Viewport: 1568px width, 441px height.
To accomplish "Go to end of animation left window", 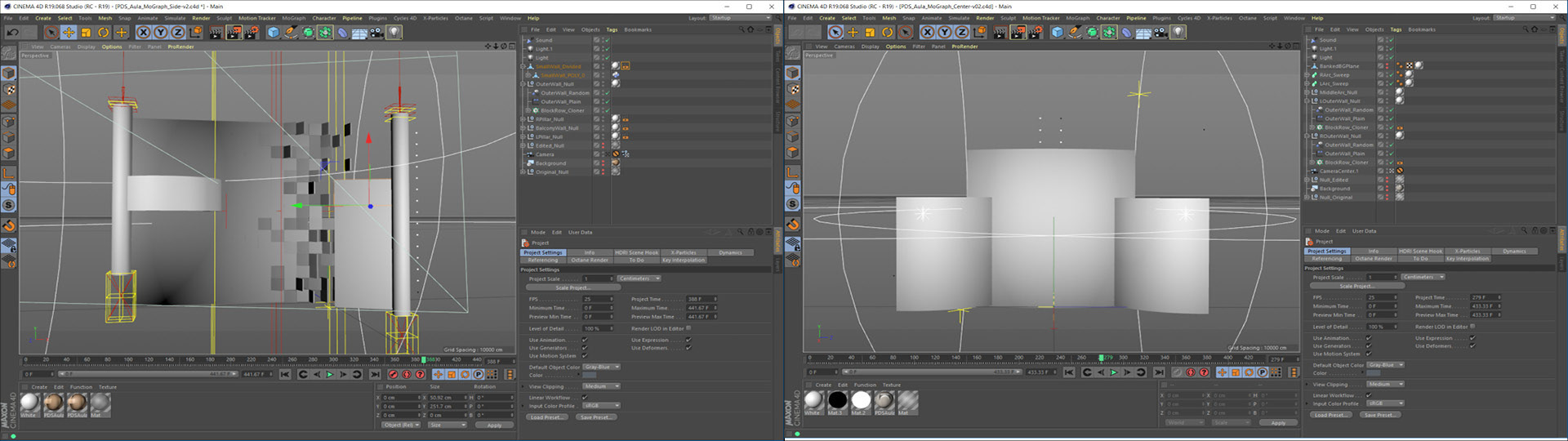I will pos(375,374).
